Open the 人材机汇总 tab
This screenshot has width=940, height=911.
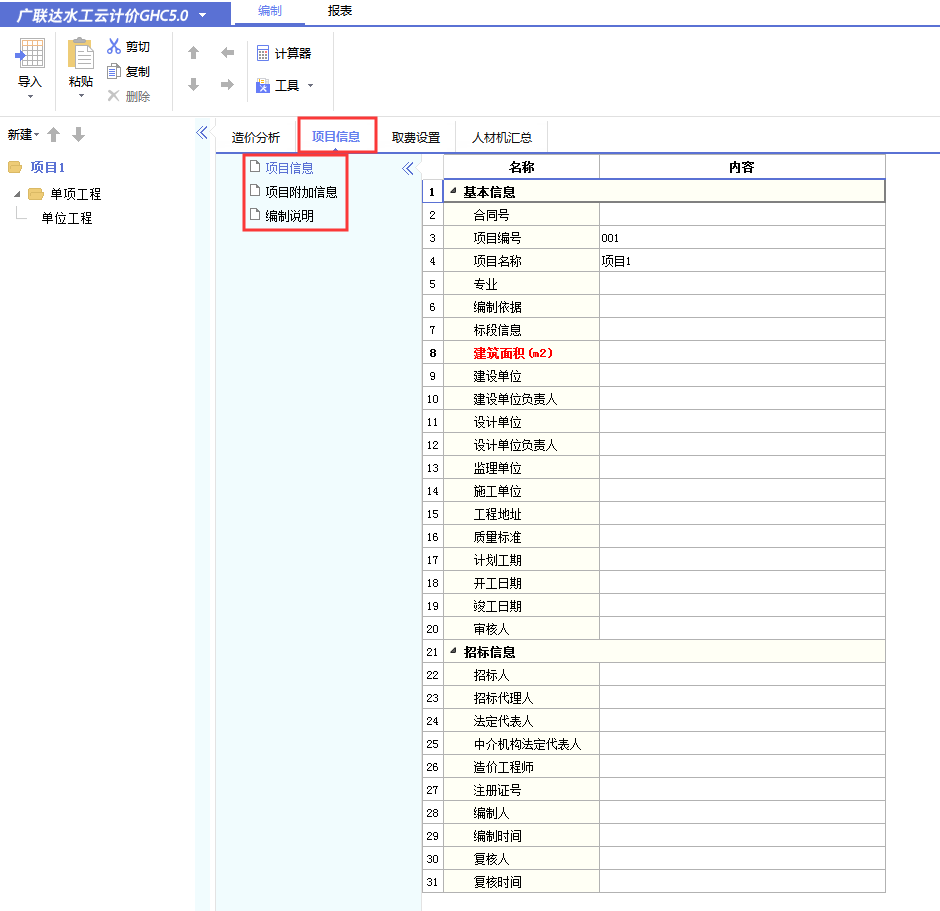click(x=502, y=136)
